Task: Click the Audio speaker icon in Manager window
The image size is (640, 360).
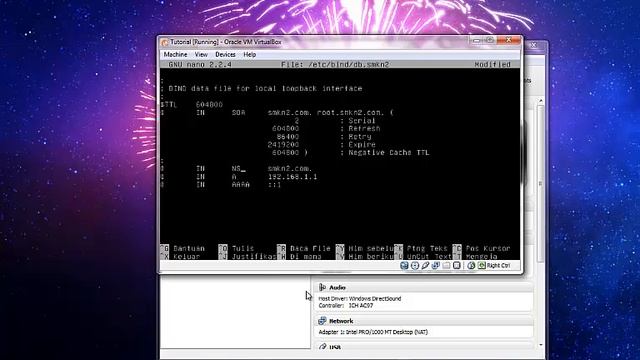Action: click(322, 287)
